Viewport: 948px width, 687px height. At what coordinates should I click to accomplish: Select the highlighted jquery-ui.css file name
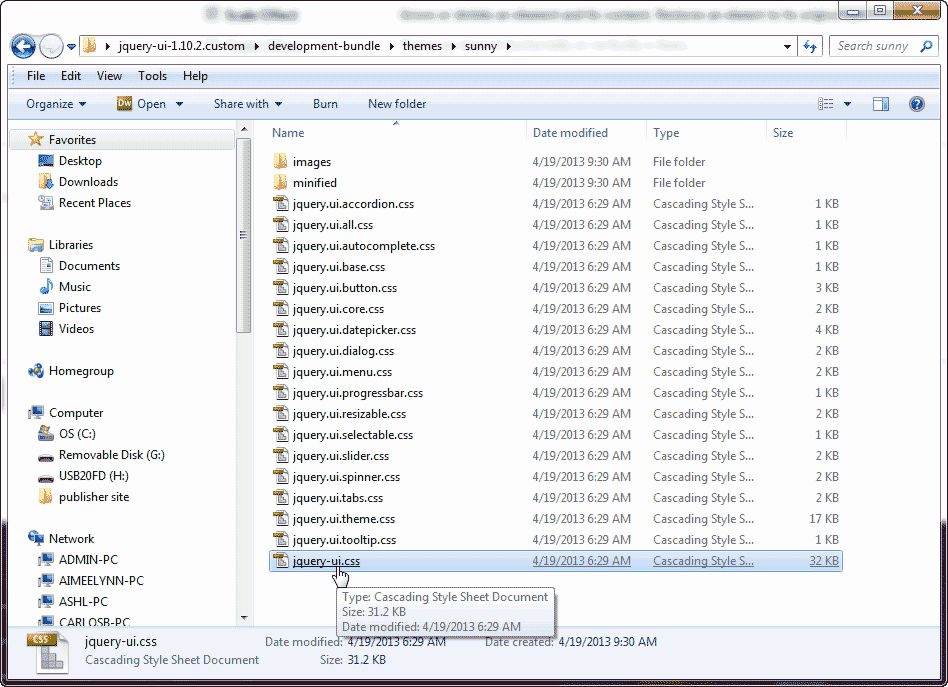(326, 561)
